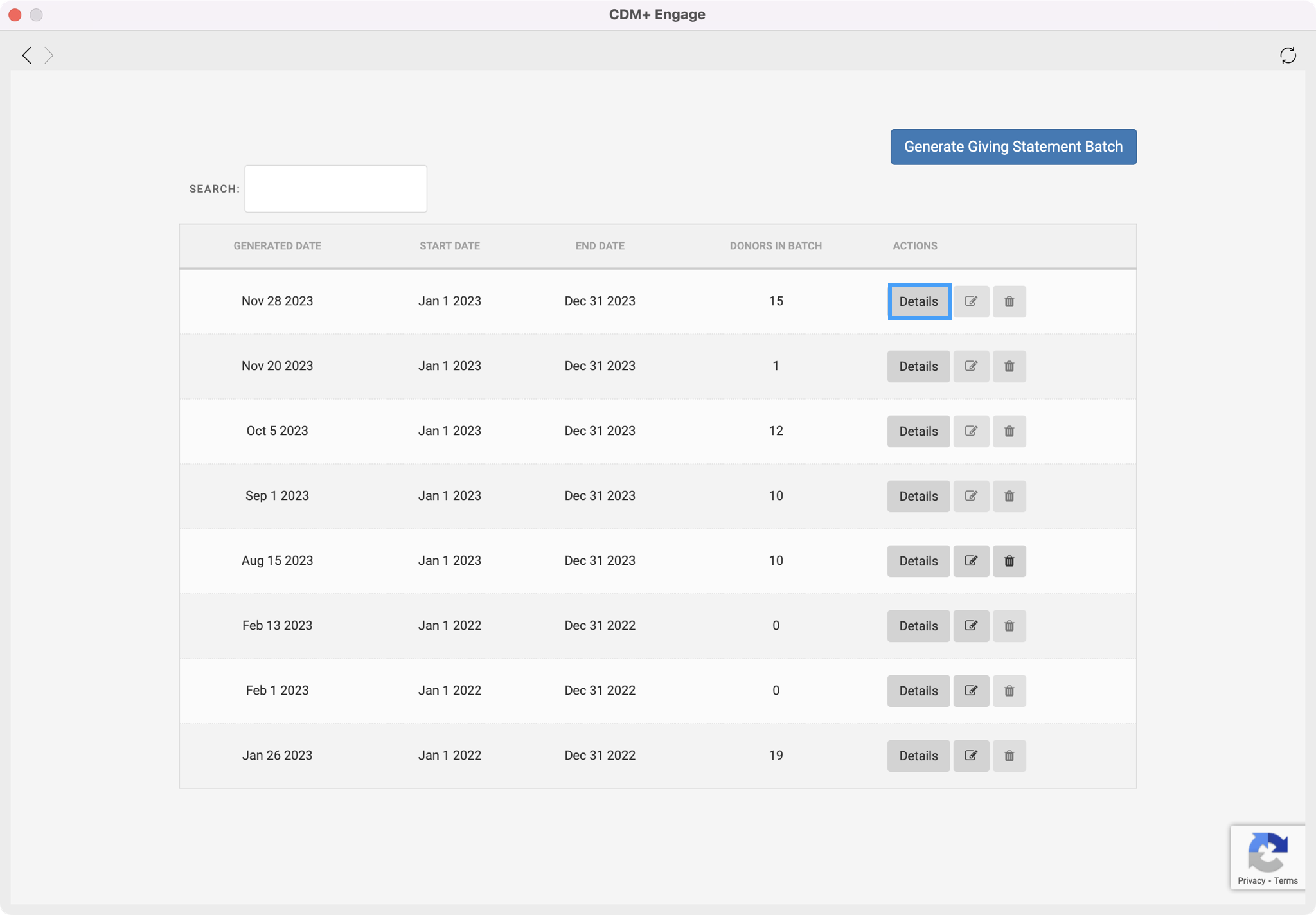The height and width of the screenshot is (915, 1316).
Task: Edit the Jan 26 2023 batch
Action: (971, 756)
